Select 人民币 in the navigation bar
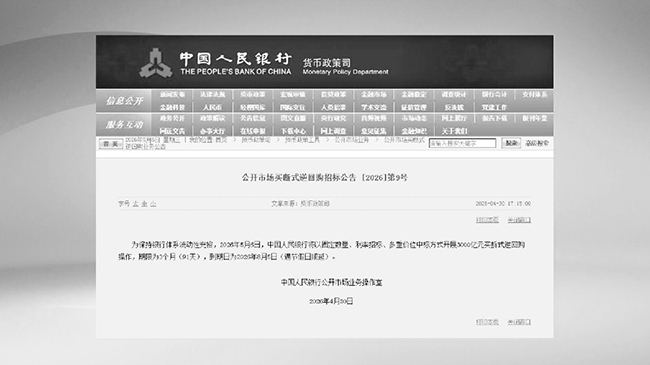 [212, 107]
